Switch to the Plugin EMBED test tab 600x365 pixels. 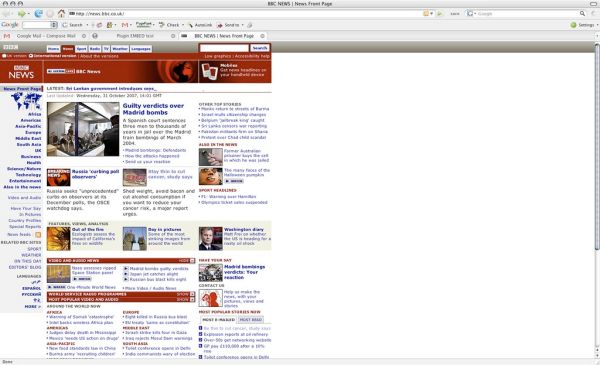click(135, 36)
